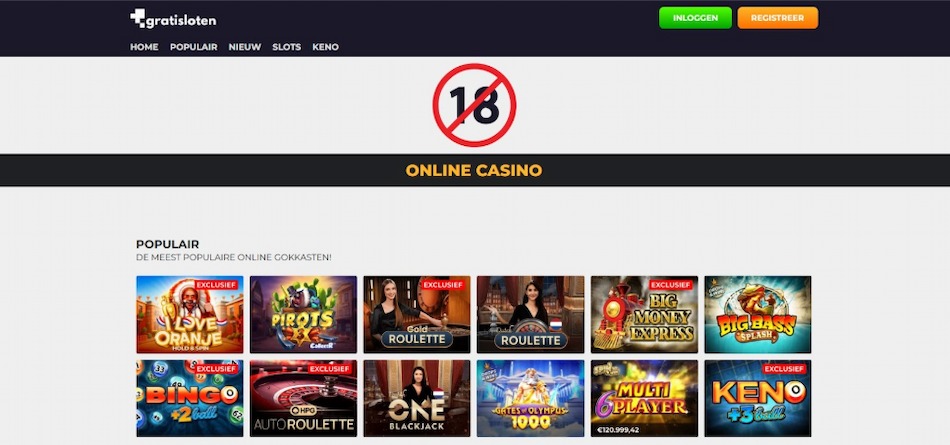Image resolution: width=950 pixels, height=445 pixels.
Task: Click the green Inloggen button
Action: point(696,18)
